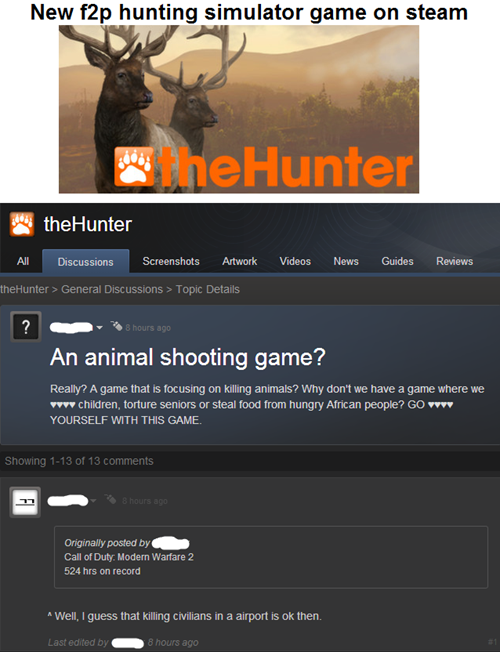Viewport: 500px width, 652px height.
Task: Switch to the Discussions tab
Action: tap(86, 261)
